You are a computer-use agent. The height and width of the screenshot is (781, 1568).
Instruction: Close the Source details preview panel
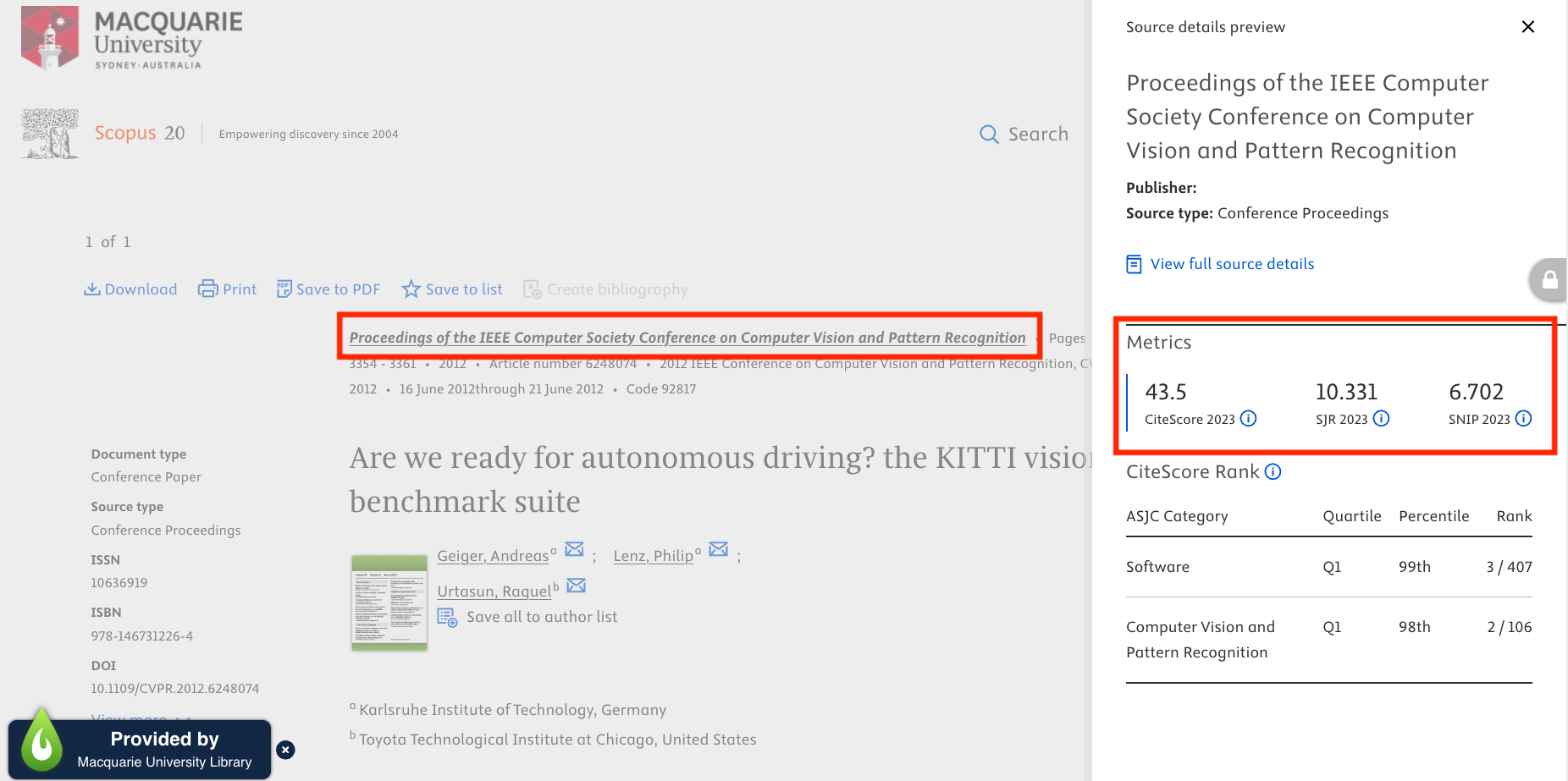pyautogui.click(x=1528, y=26)
